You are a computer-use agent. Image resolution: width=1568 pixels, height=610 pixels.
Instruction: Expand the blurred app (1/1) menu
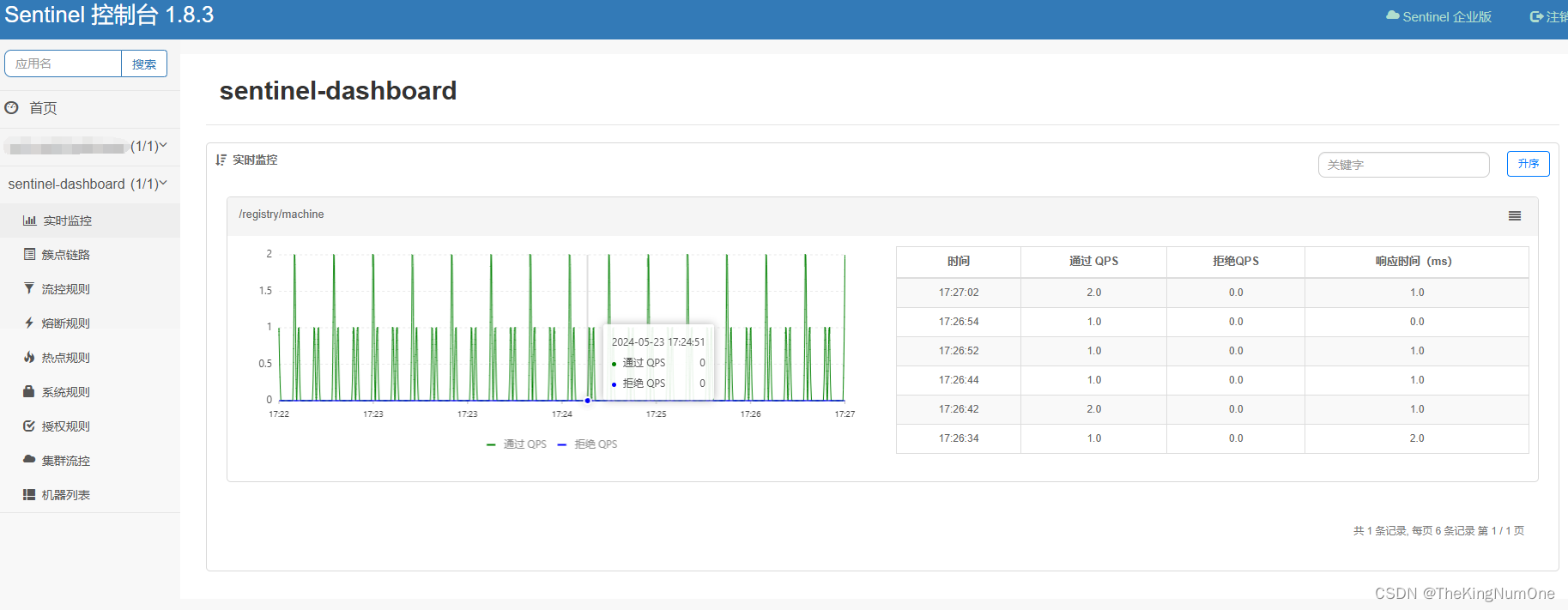click(89, 147)
